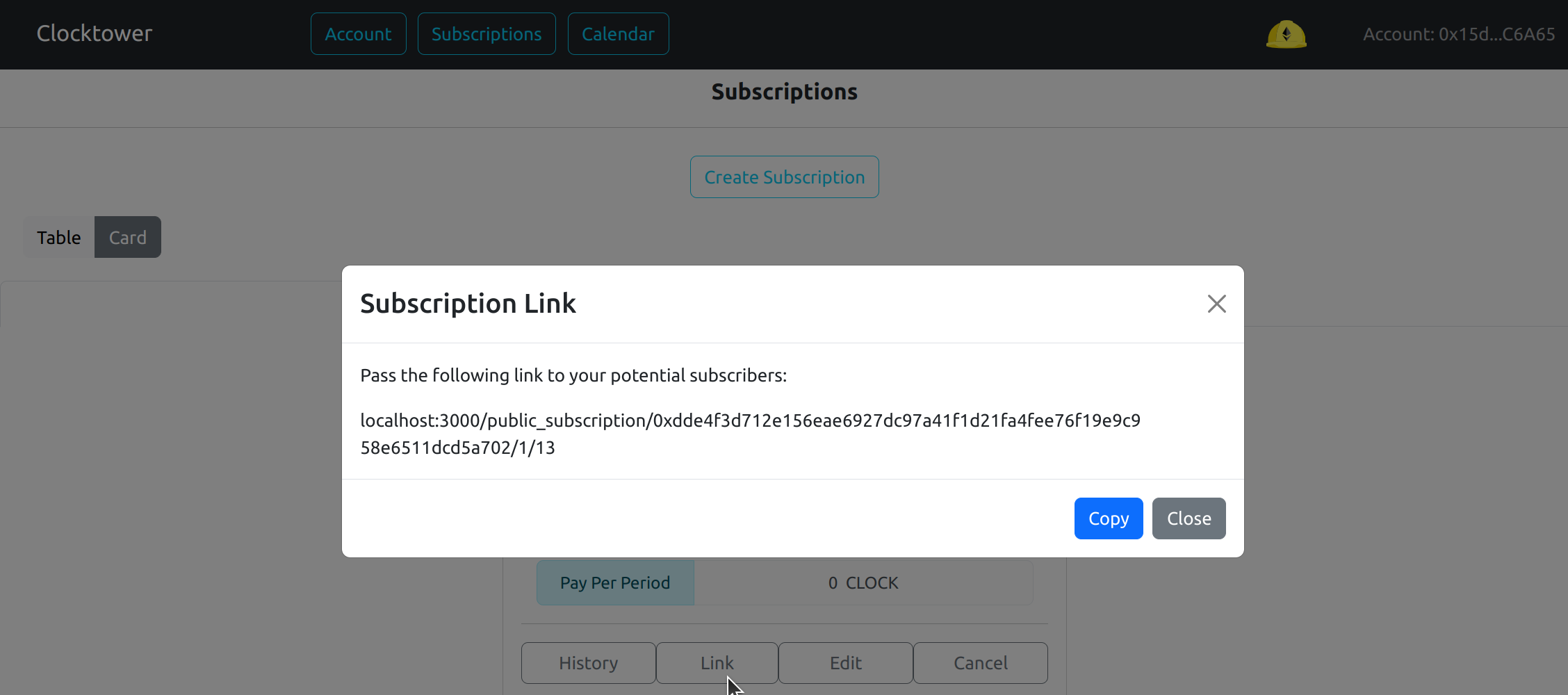1568x695 pixels.
Task: Edit the subscription
Action: (x=845, y=663)
